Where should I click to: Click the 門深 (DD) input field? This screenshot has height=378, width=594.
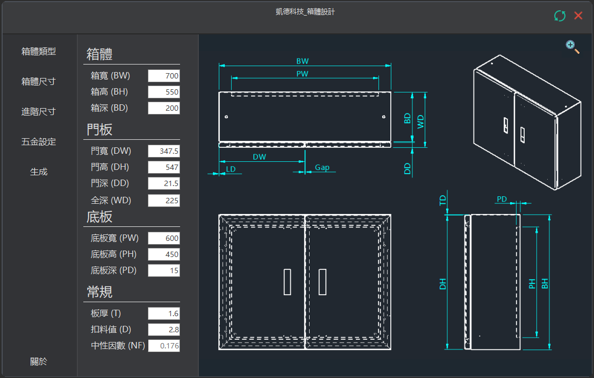pos(164,183)
